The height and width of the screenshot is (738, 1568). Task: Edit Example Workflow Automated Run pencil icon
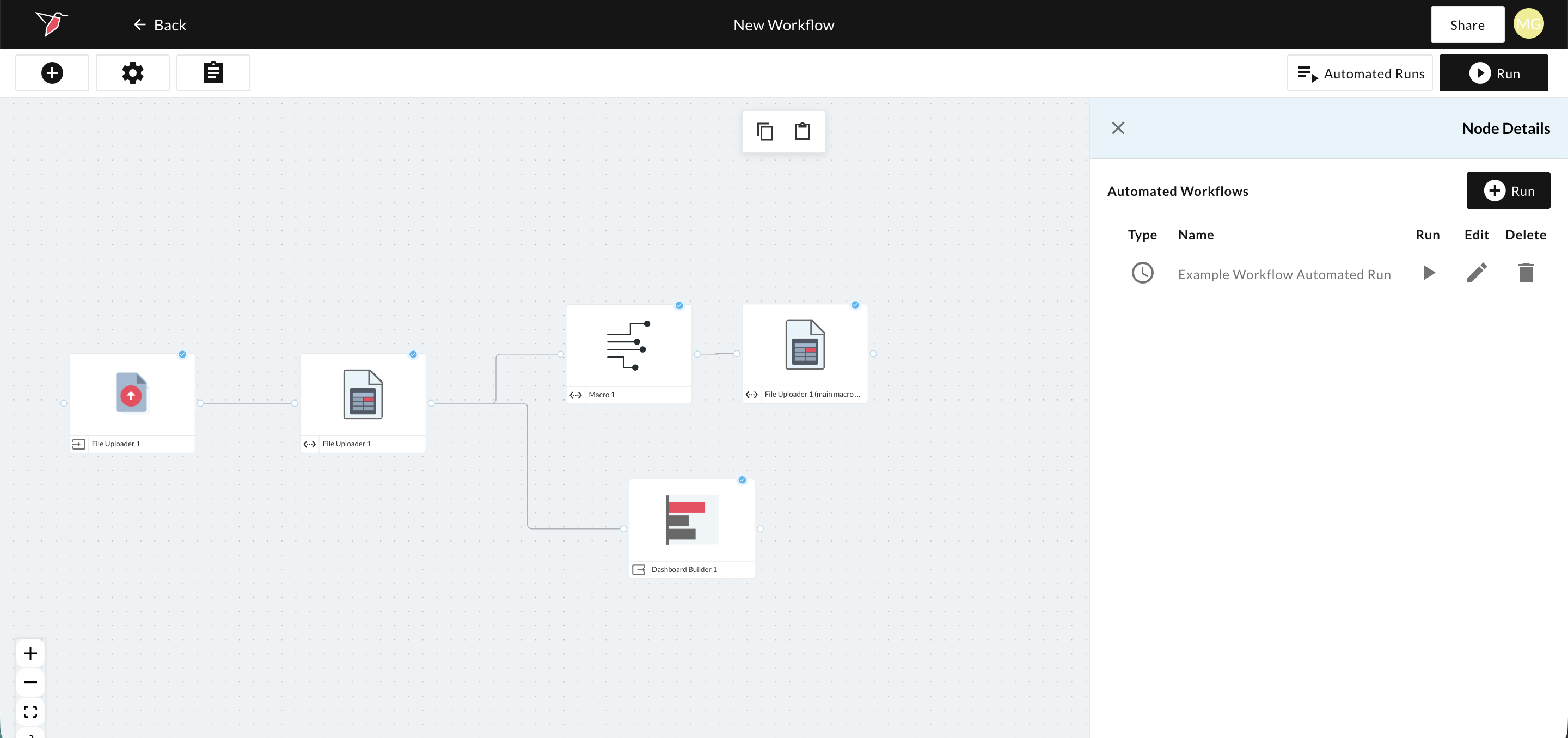click(x=1476, y=273)
